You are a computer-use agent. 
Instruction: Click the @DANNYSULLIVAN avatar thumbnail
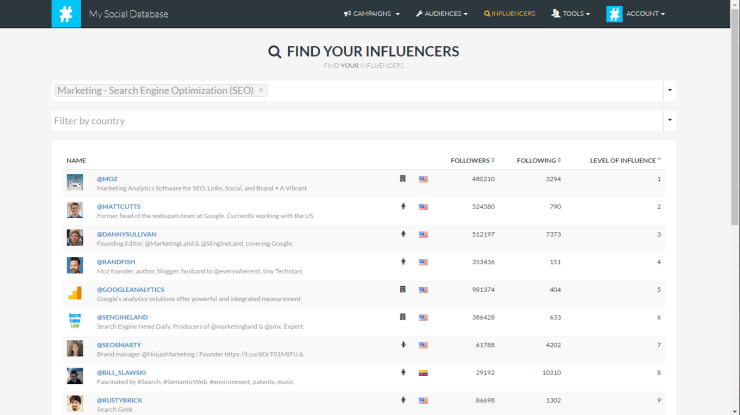(75, 237)
